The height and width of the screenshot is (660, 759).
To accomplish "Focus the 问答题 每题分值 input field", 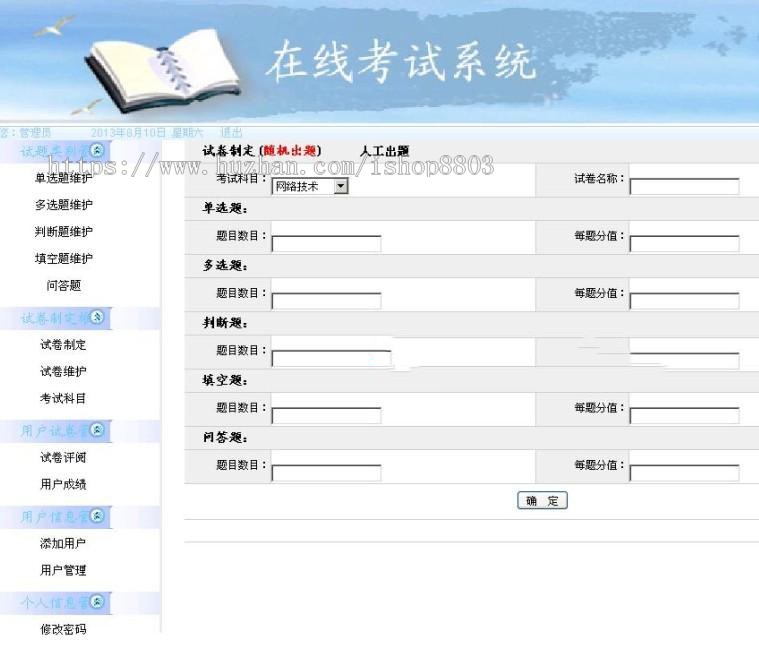I will tap(684, 473).
